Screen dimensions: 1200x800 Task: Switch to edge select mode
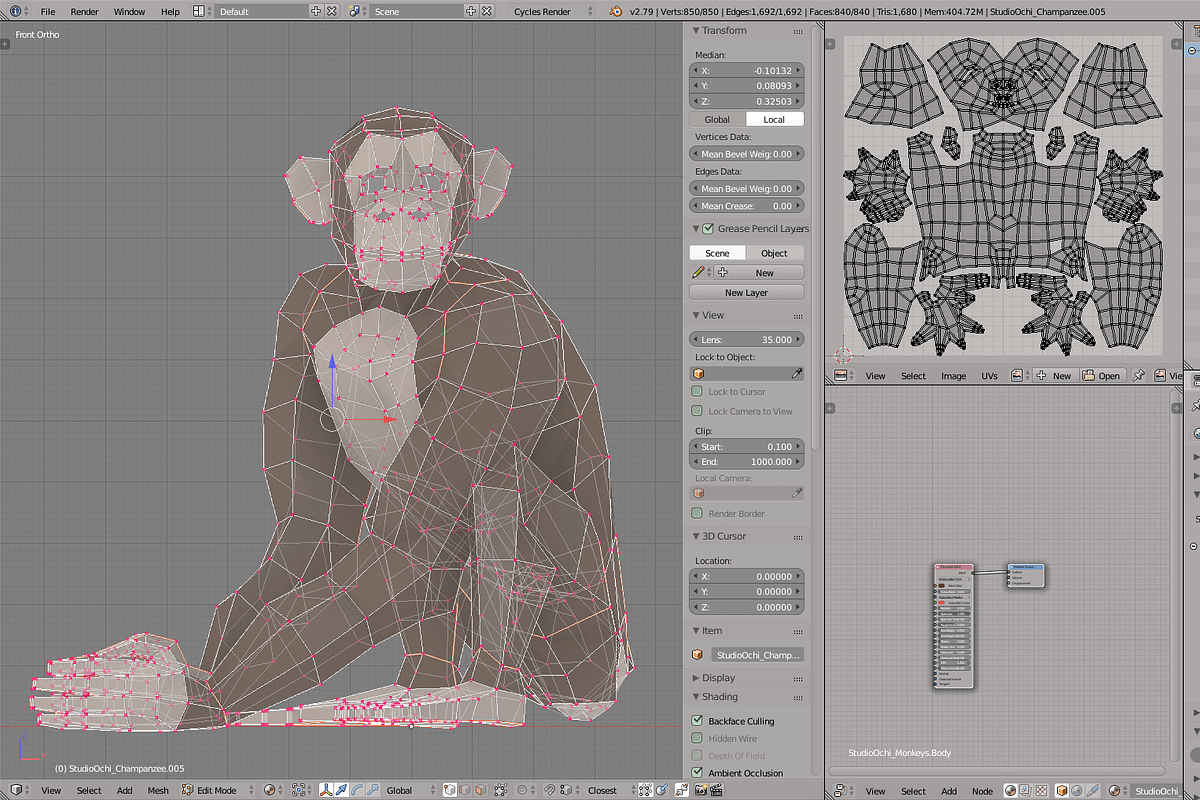465,790
